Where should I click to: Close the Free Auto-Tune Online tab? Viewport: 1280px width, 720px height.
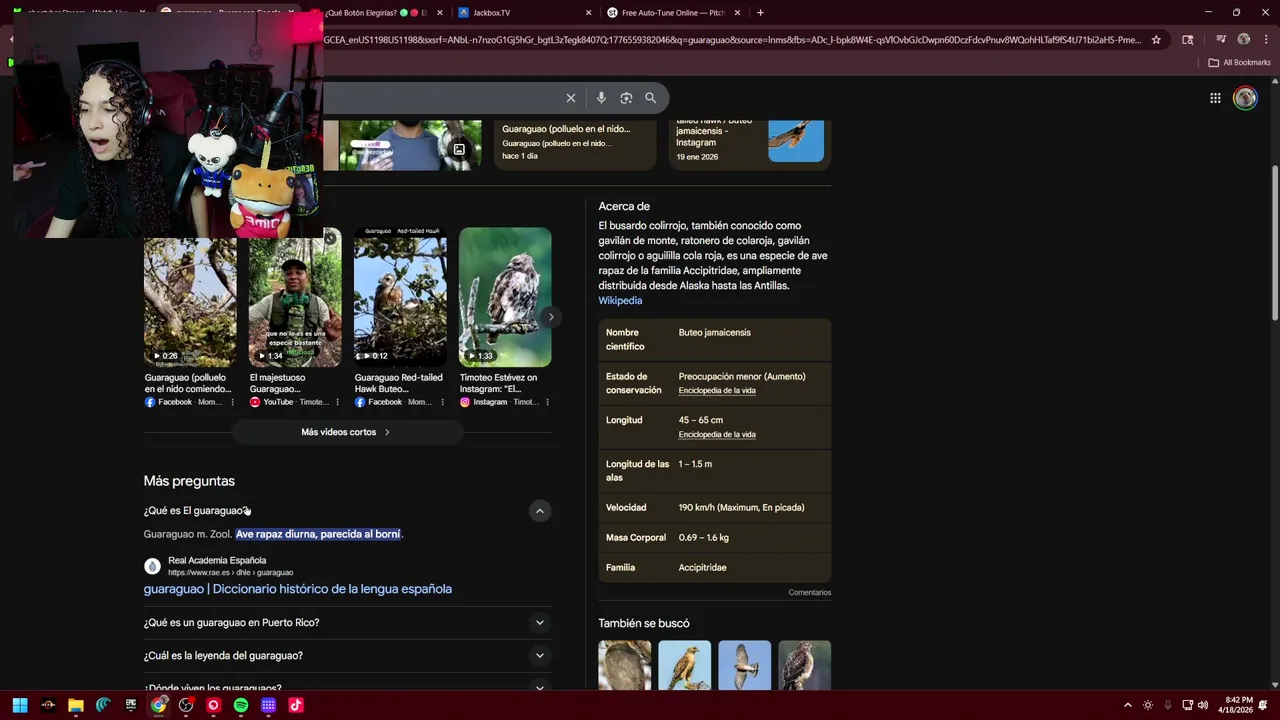point(737,13)
